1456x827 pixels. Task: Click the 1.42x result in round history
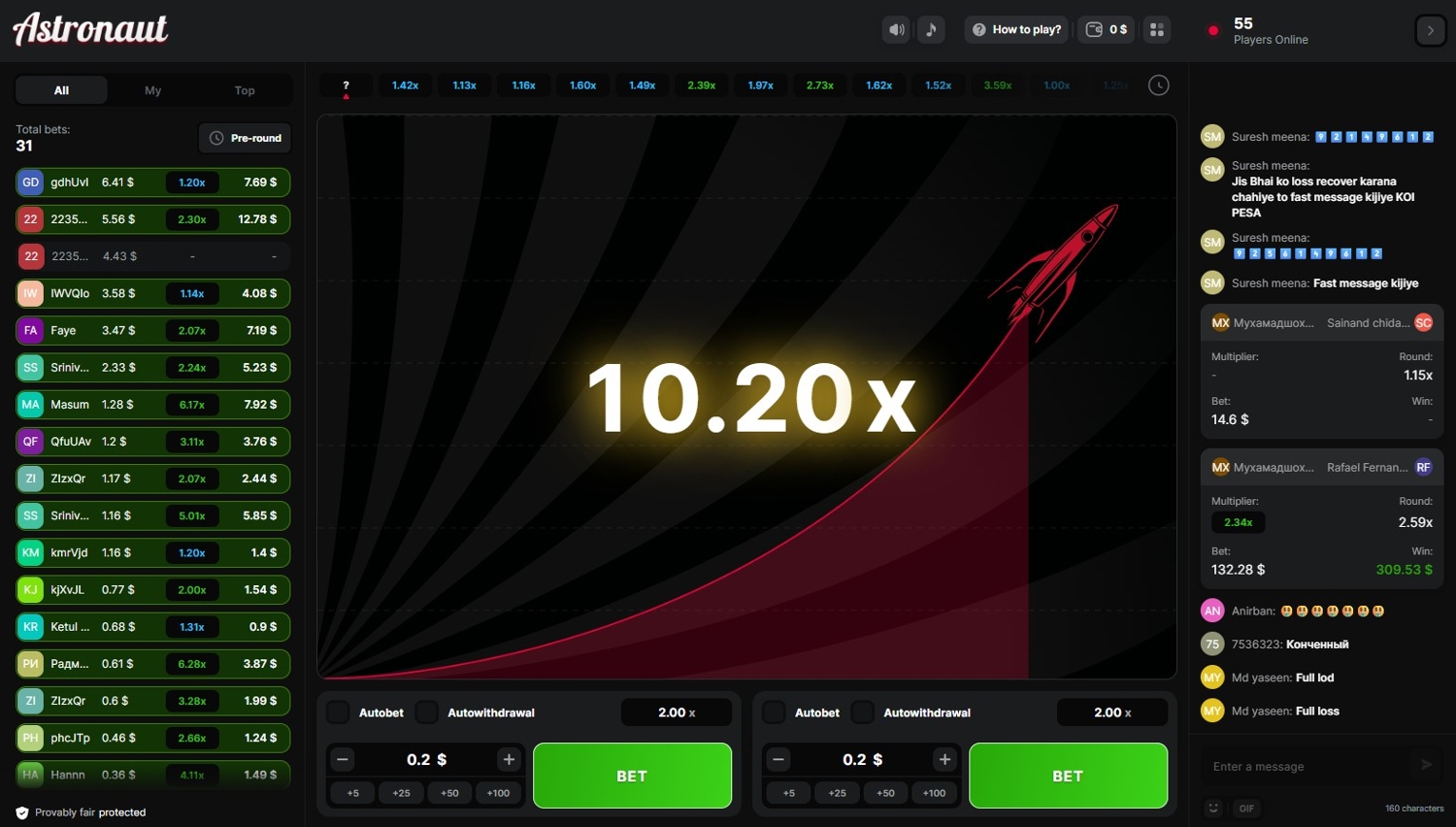[405, 86]
